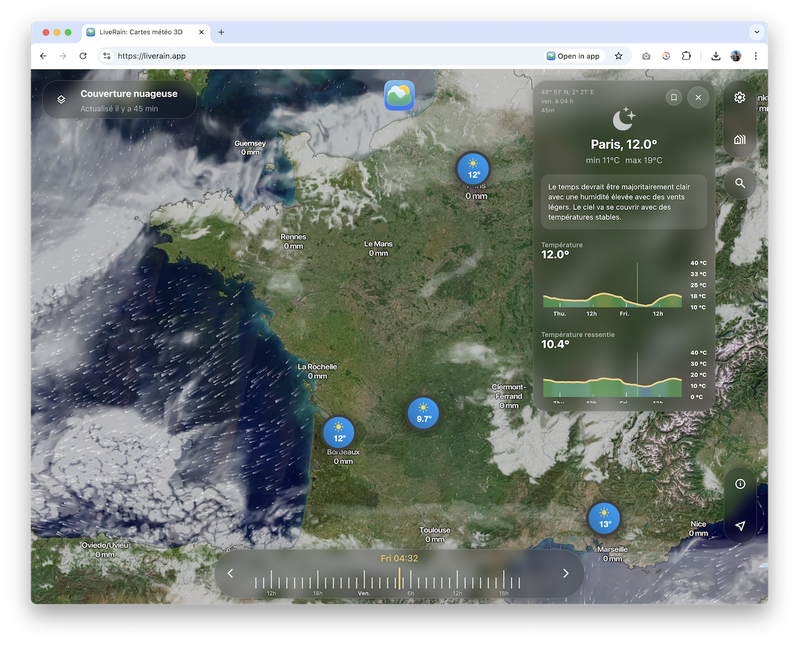Image resolution: width=799 pixels, height=645 pixels.
Task: Click the timeline scrubber at current time
Action: (x=399, y=579)
